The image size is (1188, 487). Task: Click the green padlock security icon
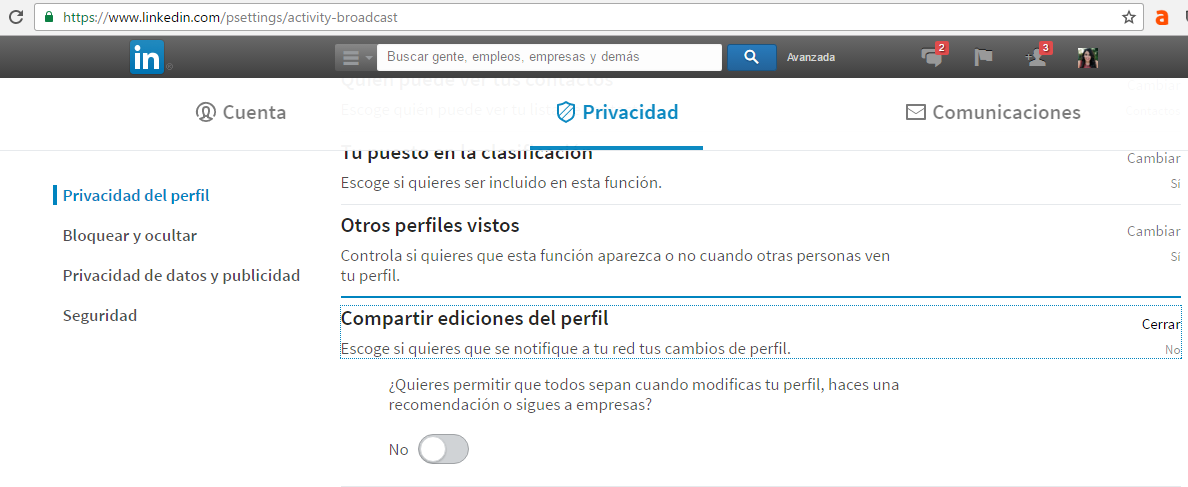tap(50, 17)
